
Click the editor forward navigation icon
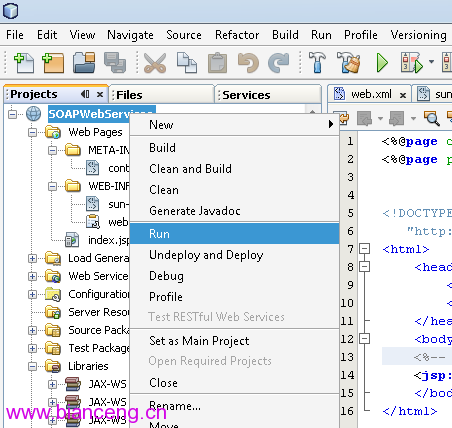pyautogui.click(x=397, y=118)
